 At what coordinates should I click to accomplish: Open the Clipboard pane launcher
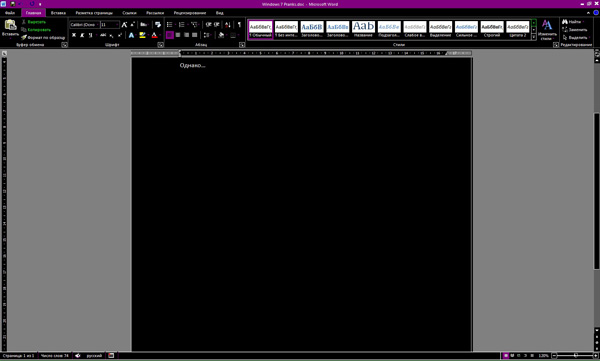tap(64, 45)
